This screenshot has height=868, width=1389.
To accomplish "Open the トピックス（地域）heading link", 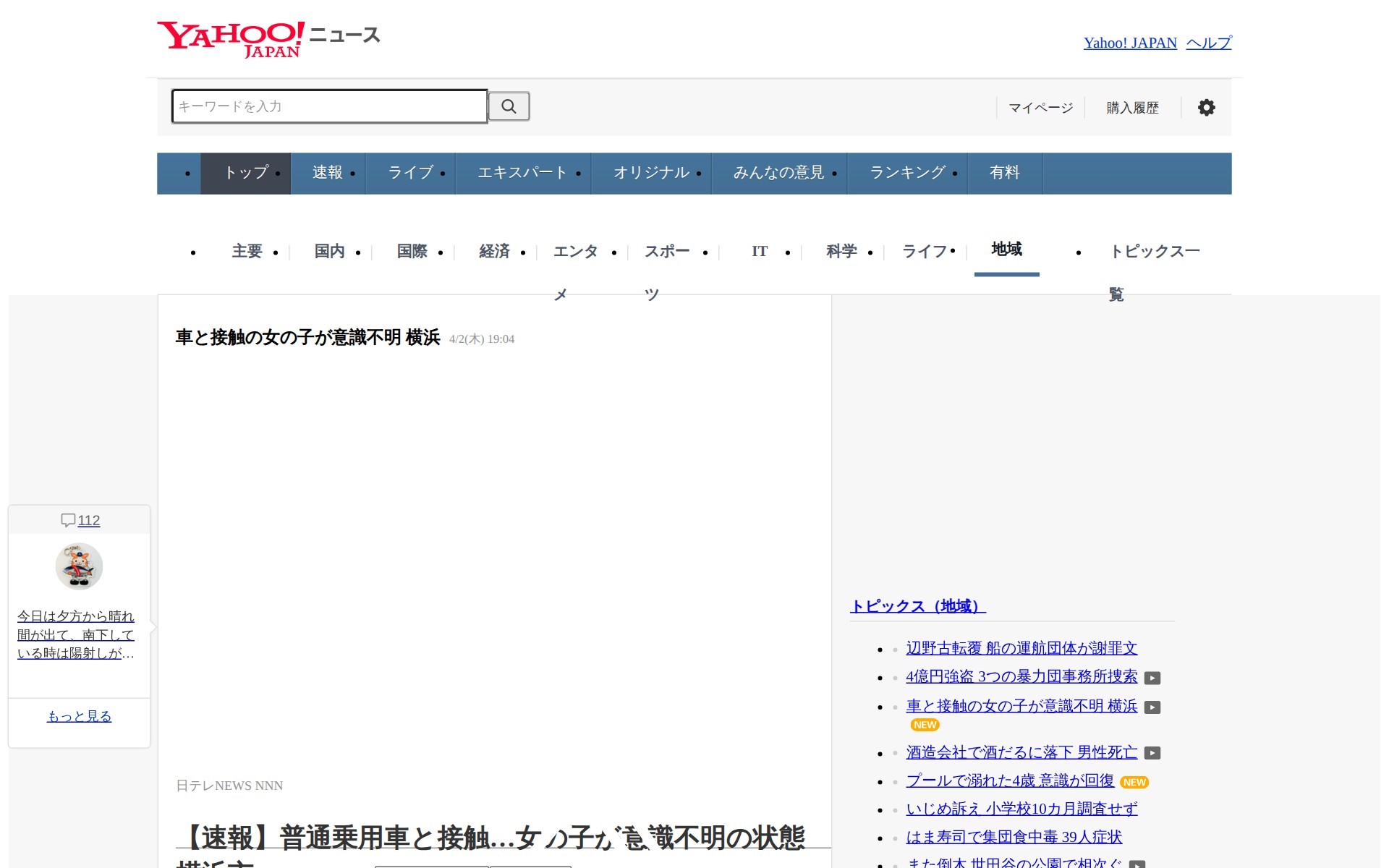I will (x=917, y=606).
